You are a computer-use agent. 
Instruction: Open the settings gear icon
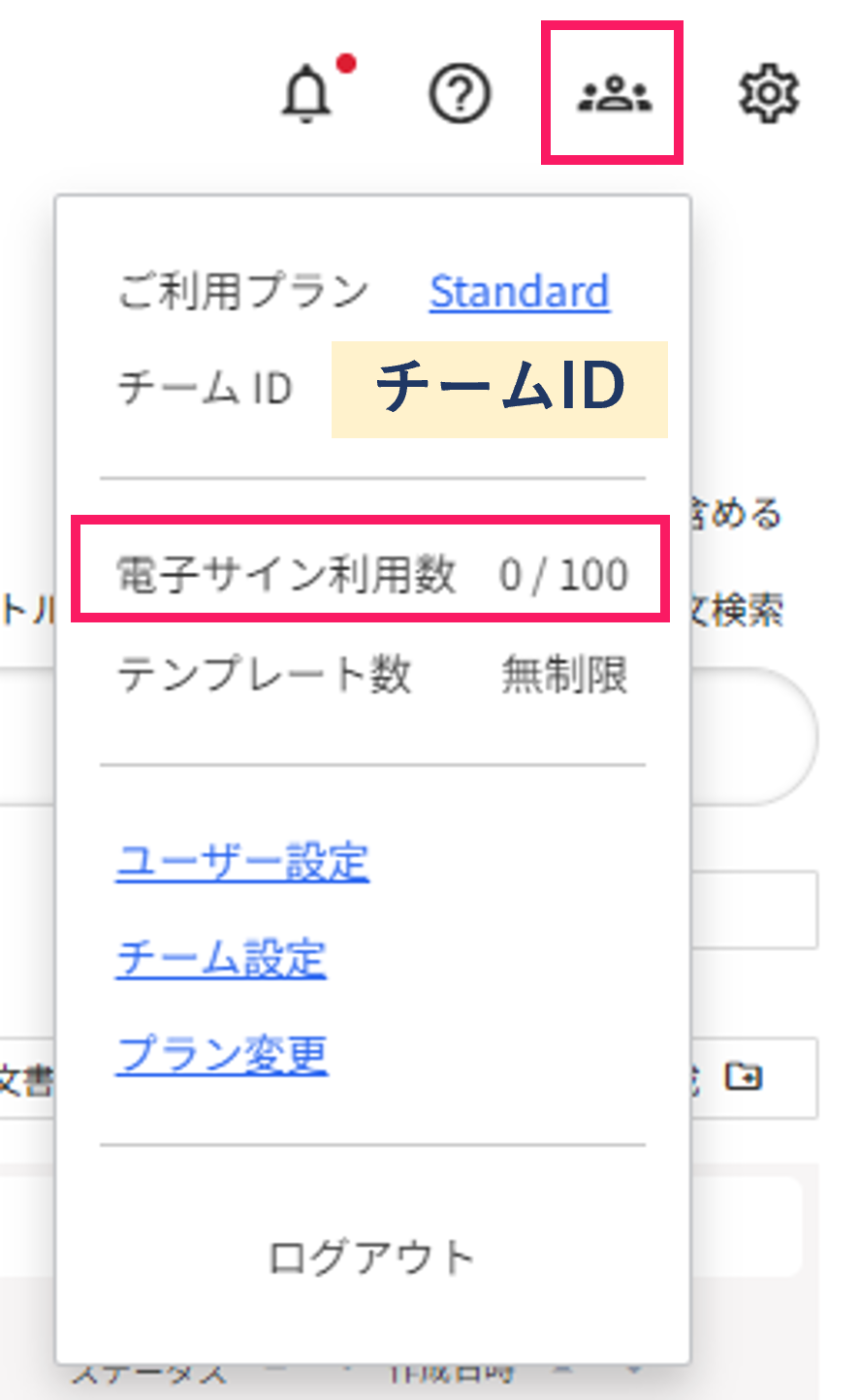769,95
